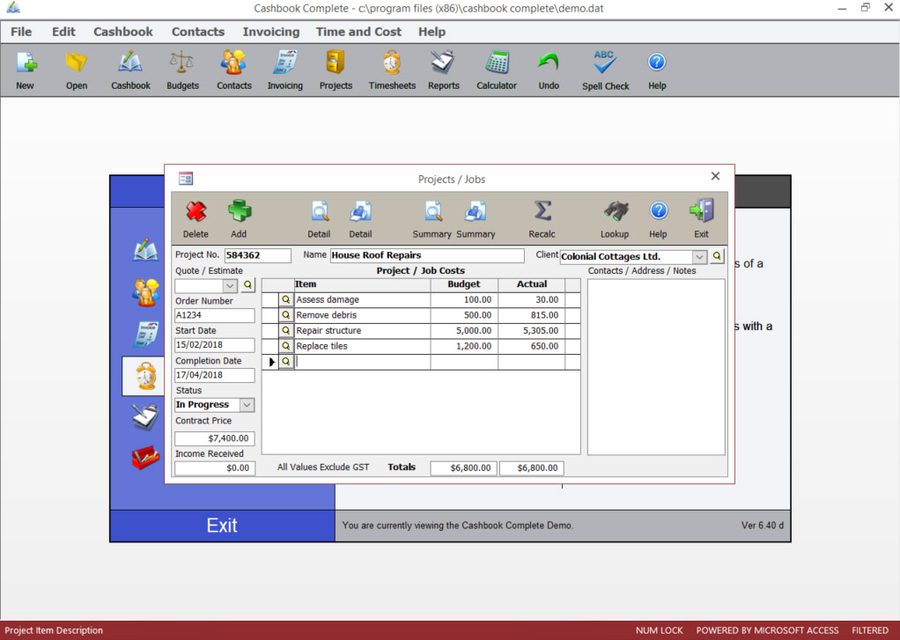900x640 pixels.
Task: Click magnifier beside Remove debris row
Action: [286, 315]
